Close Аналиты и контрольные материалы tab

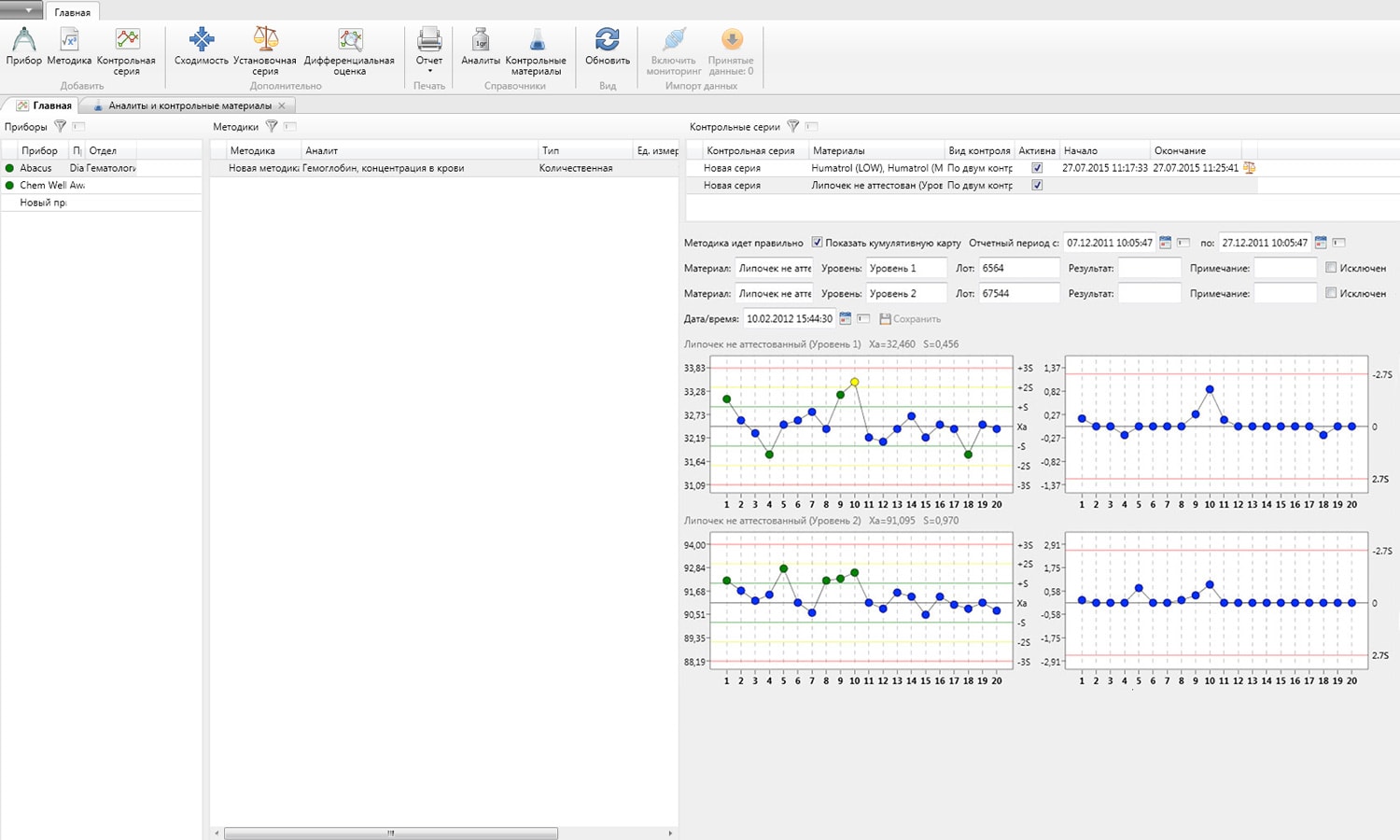[x=282, y=105]
